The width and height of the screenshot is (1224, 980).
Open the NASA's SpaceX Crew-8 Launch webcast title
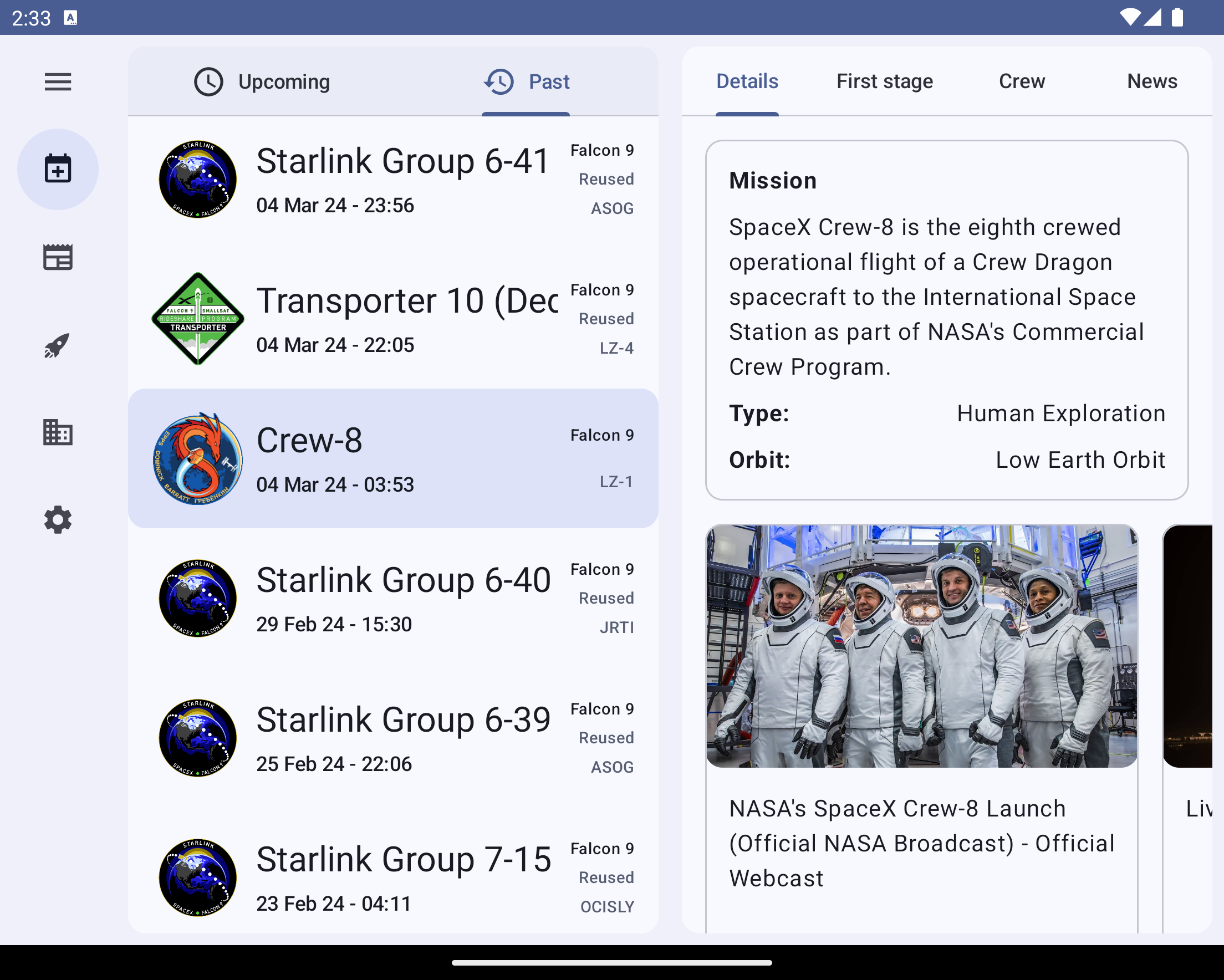(x=922, y=844)
